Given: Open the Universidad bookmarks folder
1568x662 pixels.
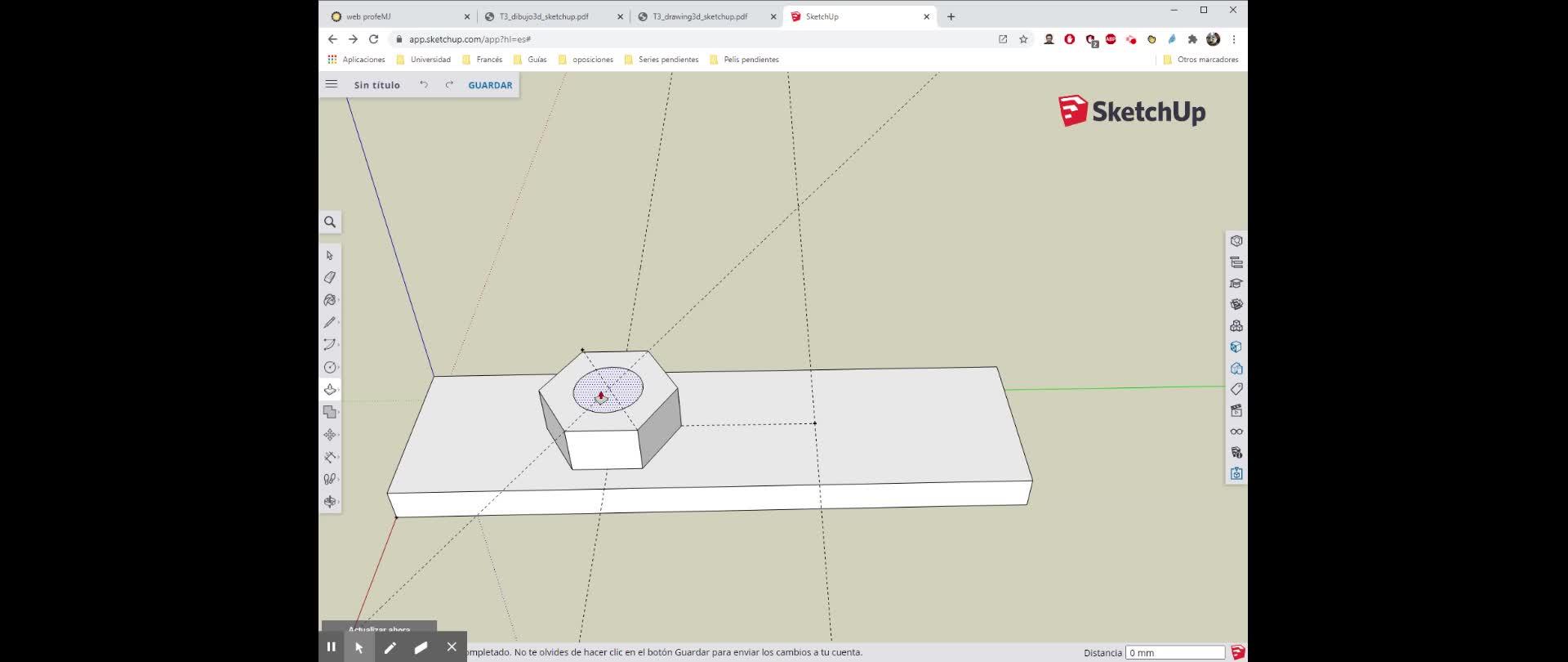Looking at the screenshot, I should [x=423, y=60].
